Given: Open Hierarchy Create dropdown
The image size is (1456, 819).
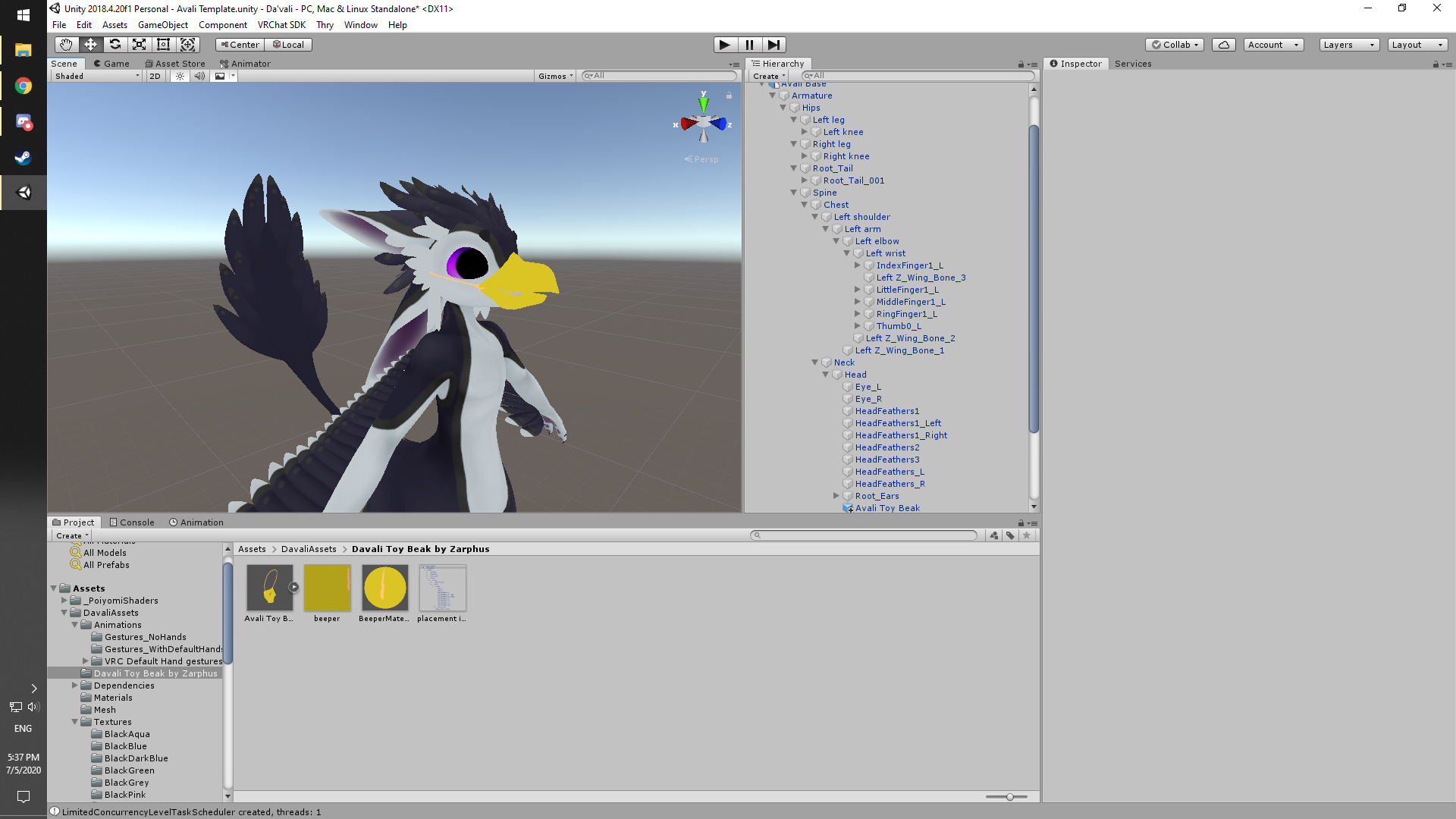Looking at the screenshot, I should (x=768, y=76).
